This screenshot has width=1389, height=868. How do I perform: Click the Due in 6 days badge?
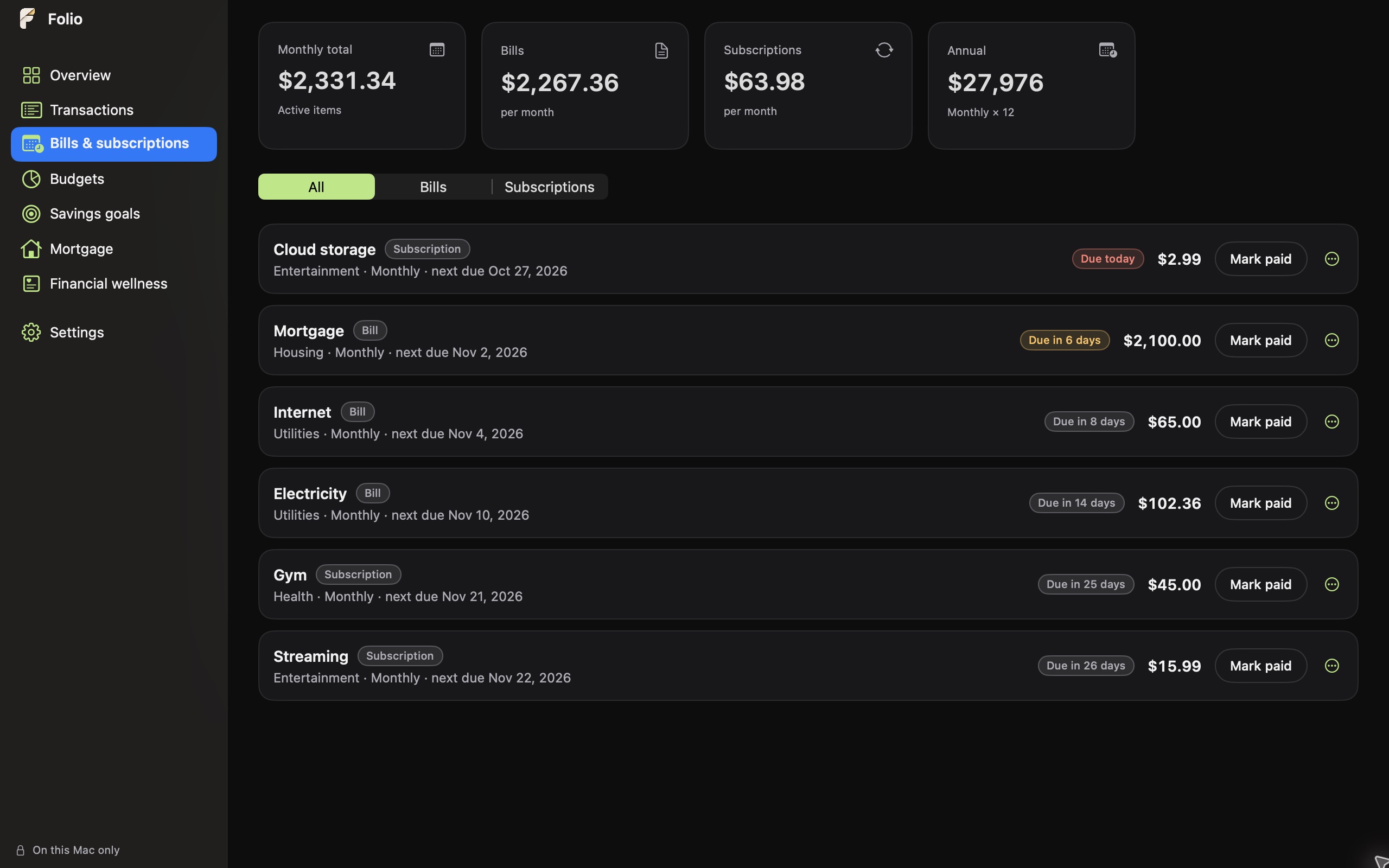coord(1065,341)
